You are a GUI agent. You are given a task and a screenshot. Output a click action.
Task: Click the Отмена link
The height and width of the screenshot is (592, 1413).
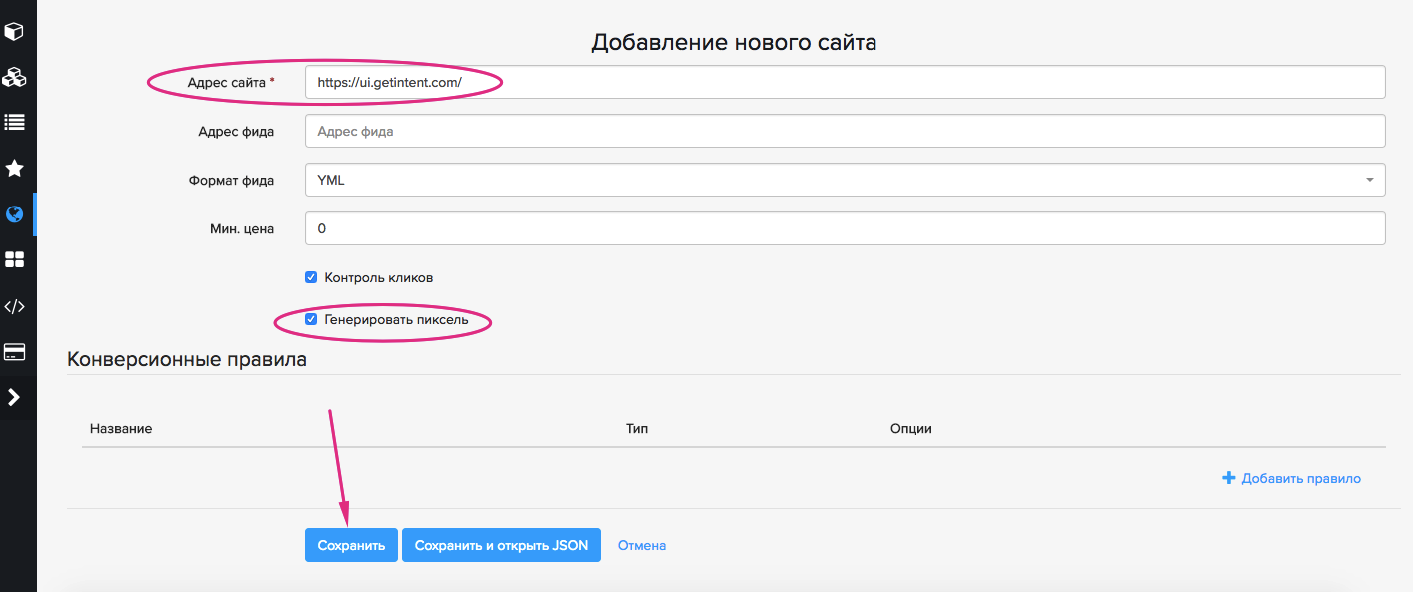click(642, 545)
